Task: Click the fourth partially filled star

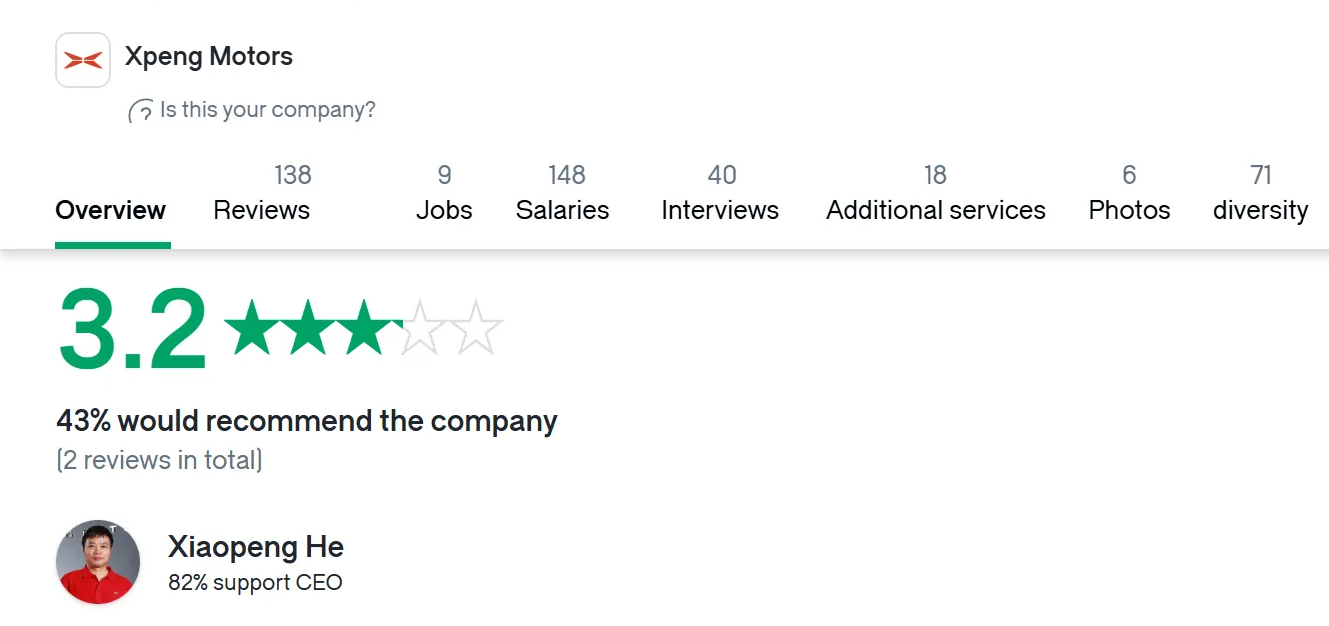Action: point(421,328)
